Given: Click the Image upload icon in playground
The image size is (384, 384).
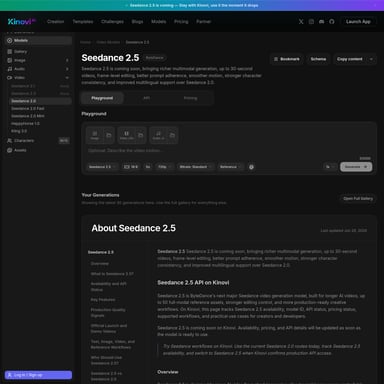Looking at the screenshot, I should 95,135.
